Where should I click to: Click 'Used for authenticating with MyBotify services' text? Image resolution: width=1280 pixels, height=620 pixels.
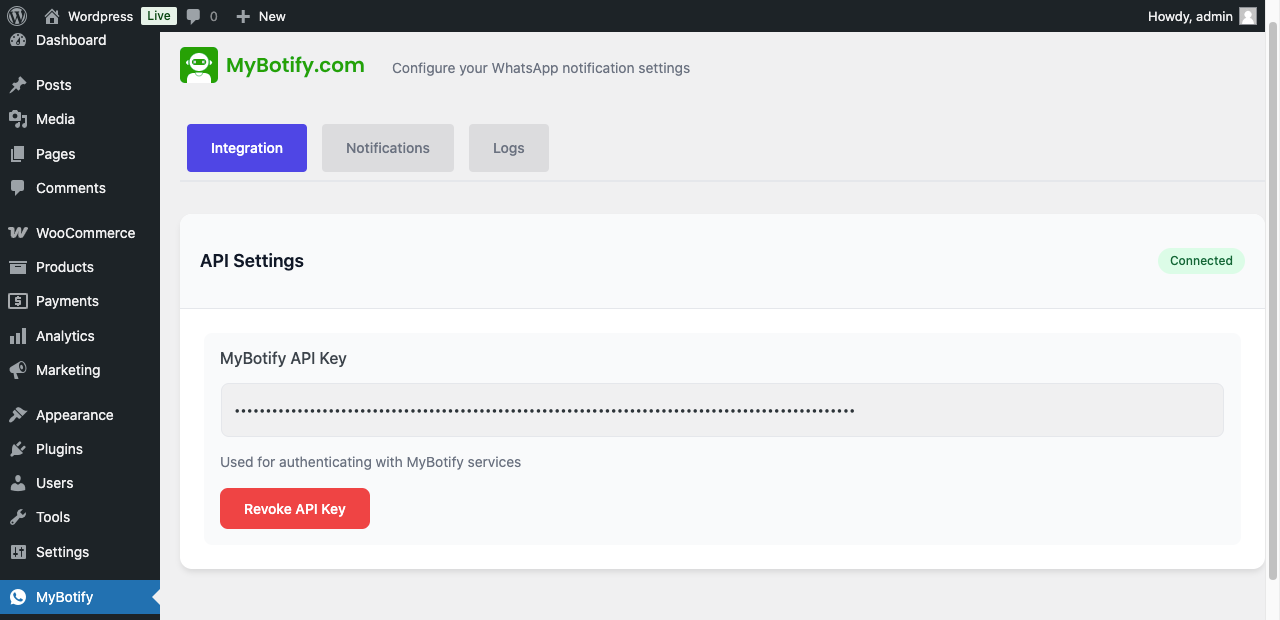click(370, 462)
